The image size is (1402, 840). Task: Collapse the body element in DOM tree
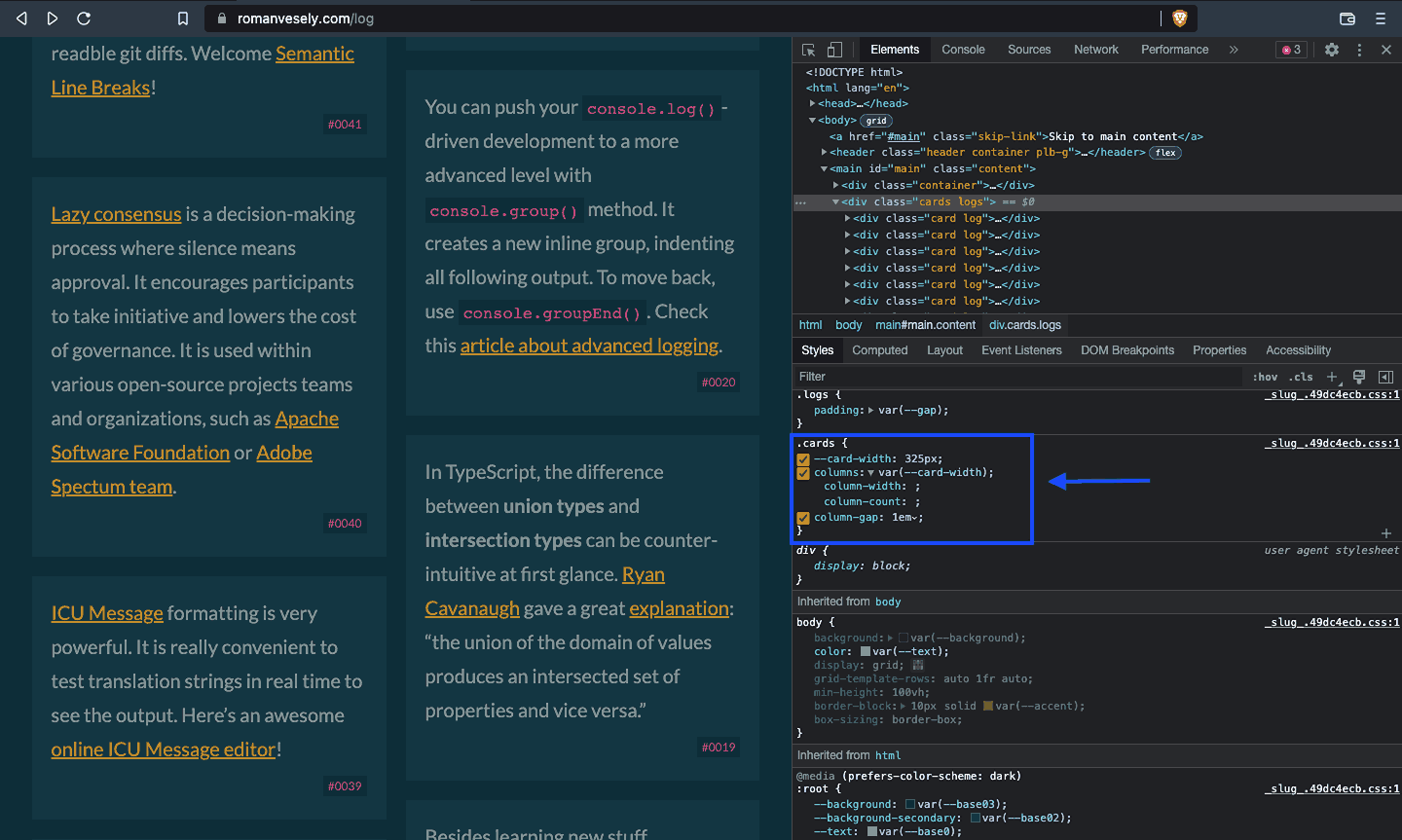[x=811, y=119]
